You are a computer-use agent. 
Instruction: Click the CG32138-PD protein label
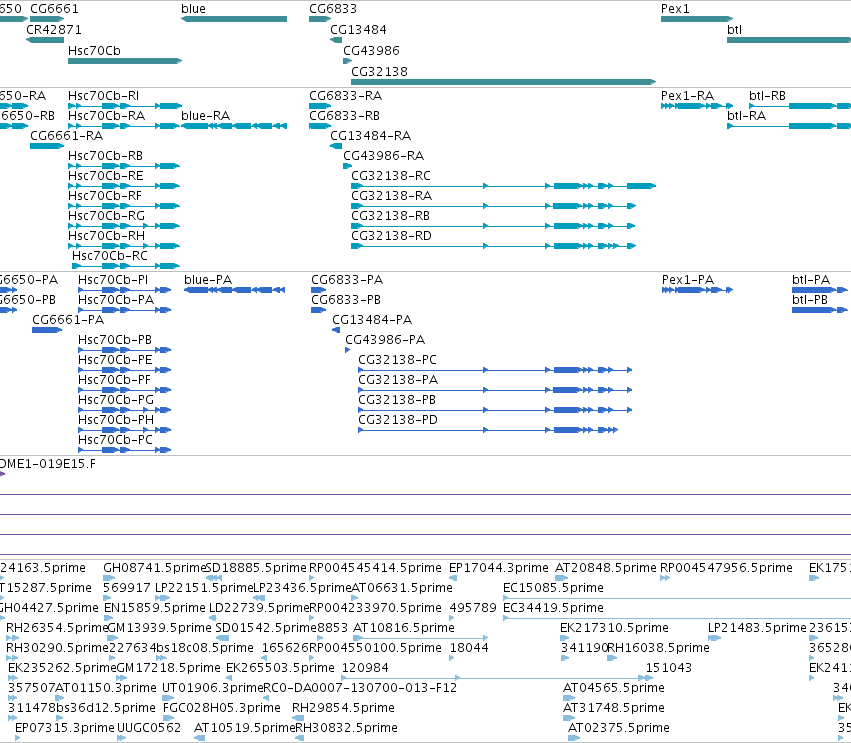[x=398, y=420]
